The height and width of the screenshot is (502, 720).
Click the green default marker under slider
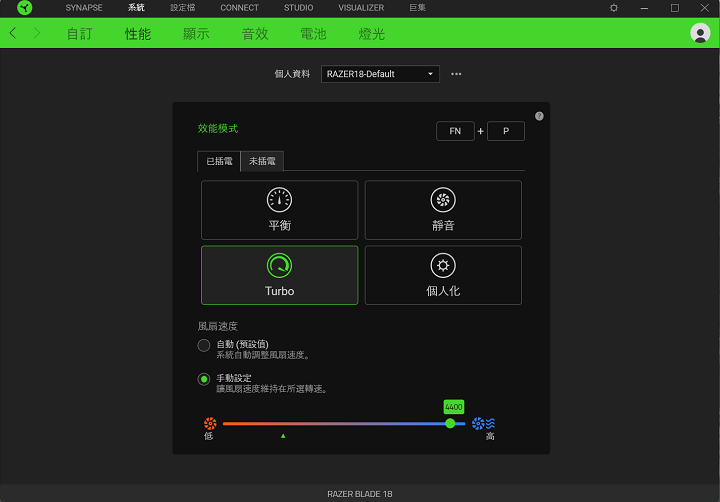[x=283, y=436]
